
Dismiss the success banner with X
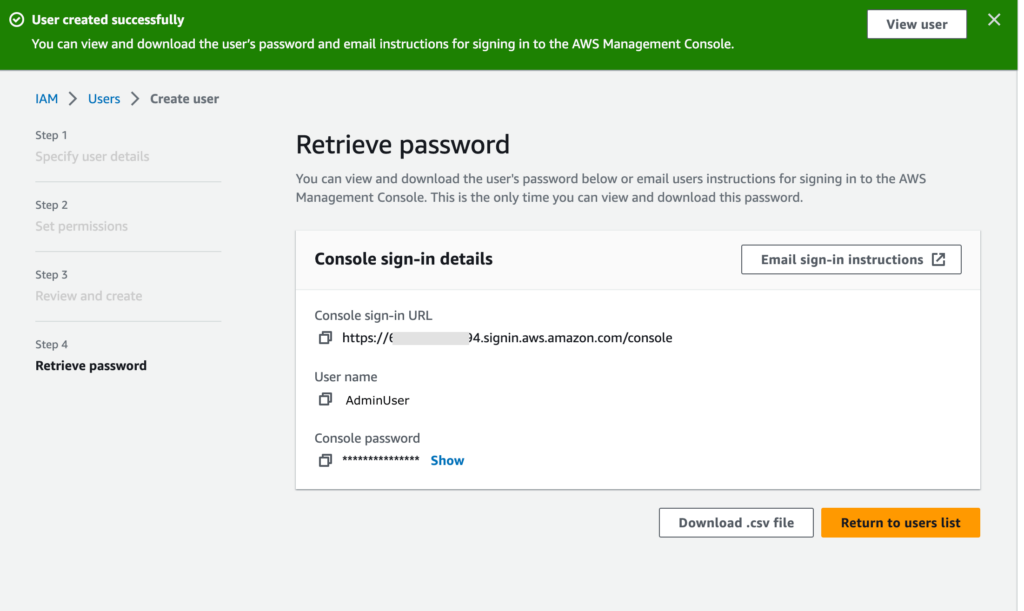993,20
